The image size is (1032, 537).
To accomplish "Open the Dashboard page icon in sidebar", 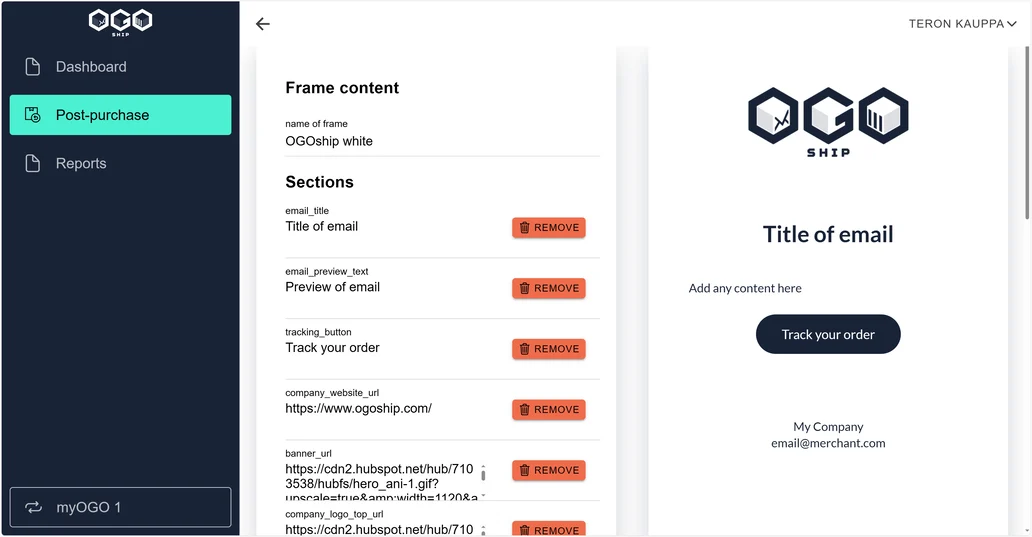I will point(32,66).
